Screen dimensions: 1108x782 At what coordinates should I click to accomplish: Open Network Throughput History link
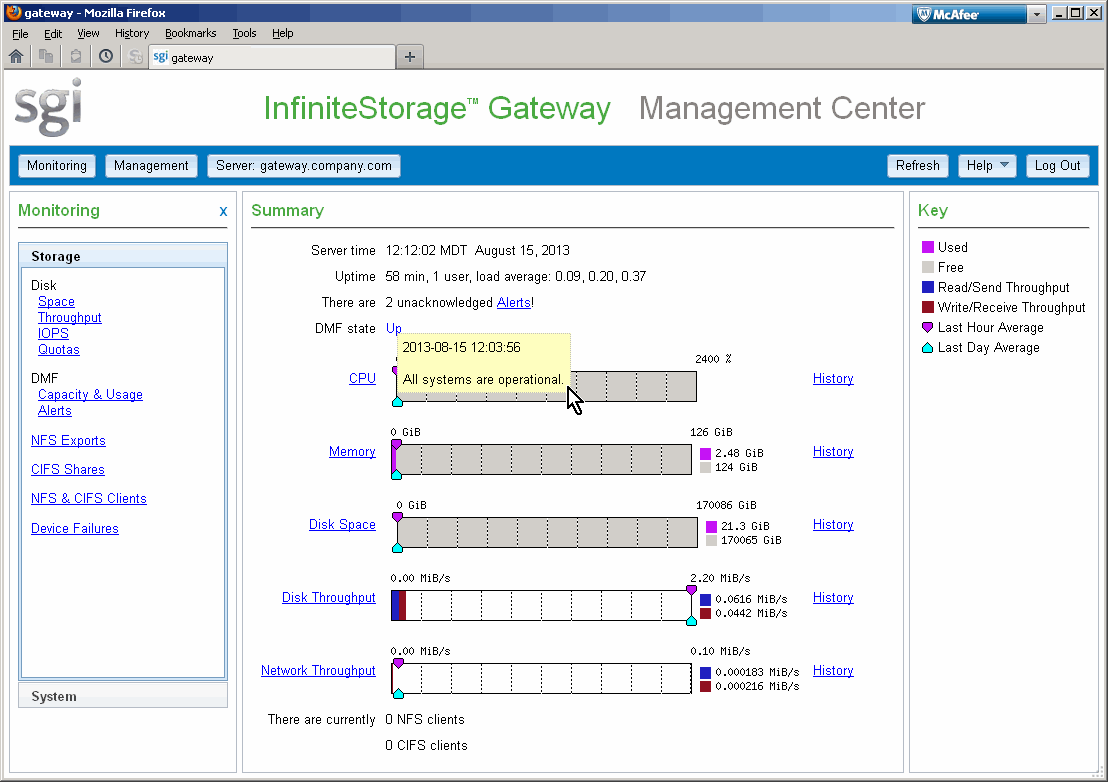833,670
